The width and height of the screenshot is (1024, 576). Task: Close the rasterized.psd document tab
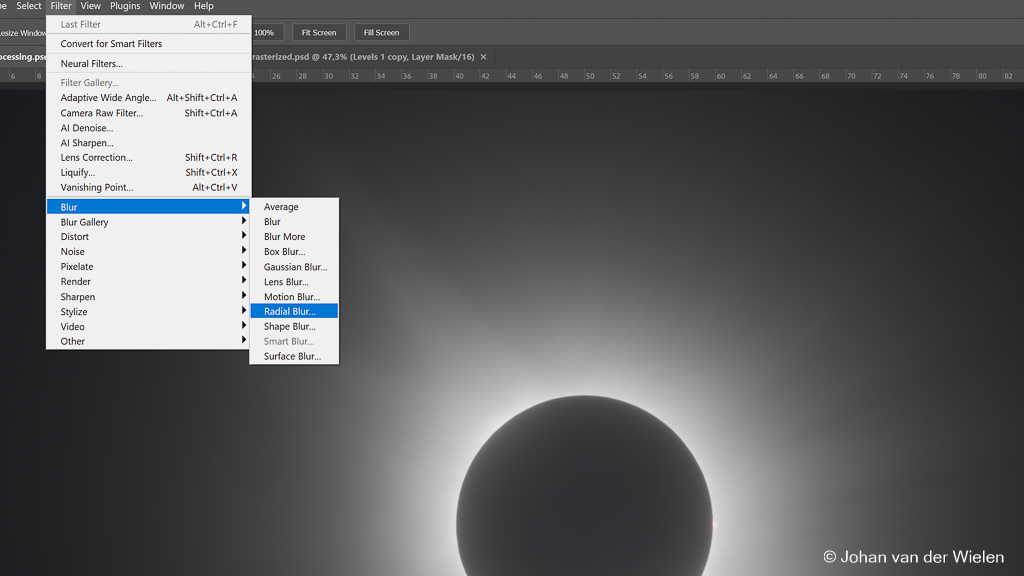483,57
